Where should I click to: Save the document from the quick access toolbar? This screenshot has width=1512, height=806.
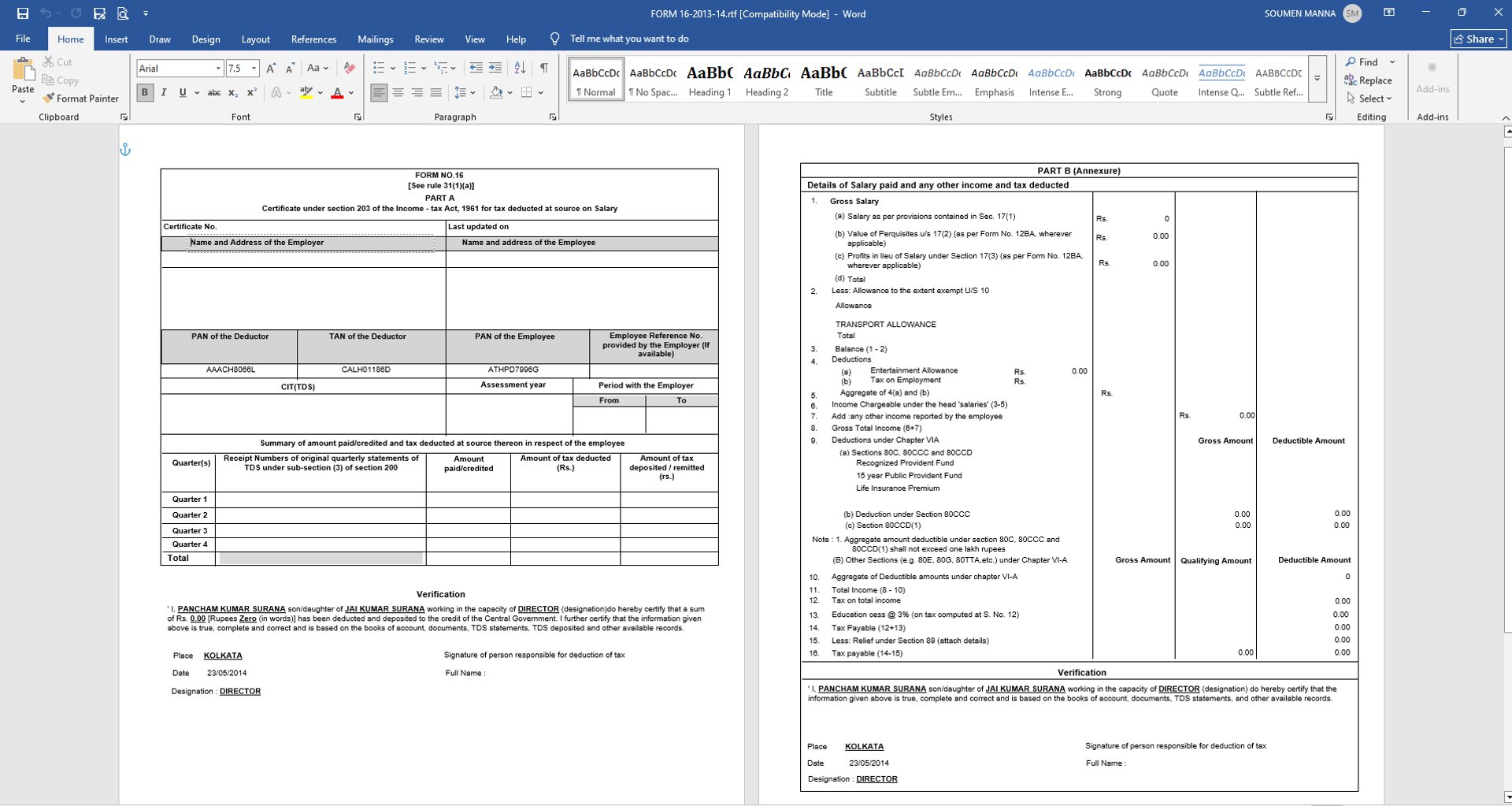click(23, 13)
